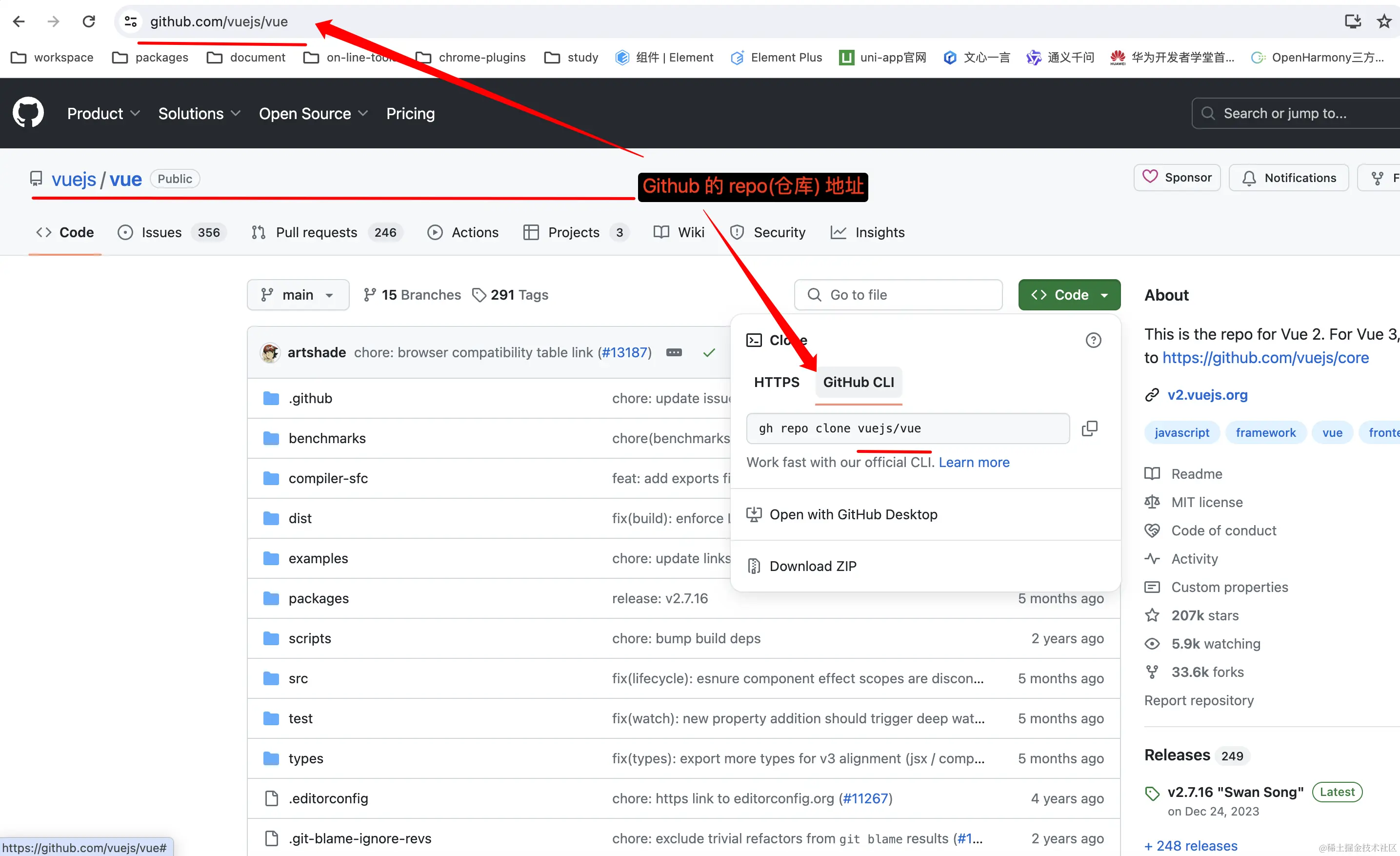1400x856 pixels.
Task: Click the framework topic tag
Action: pos(1266,432)
